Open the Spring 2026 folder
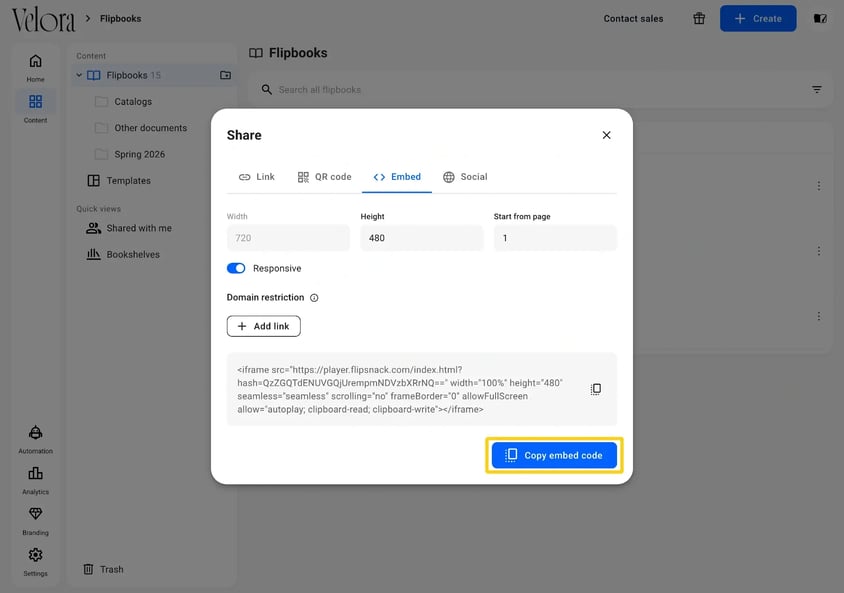 pos(139,154)
